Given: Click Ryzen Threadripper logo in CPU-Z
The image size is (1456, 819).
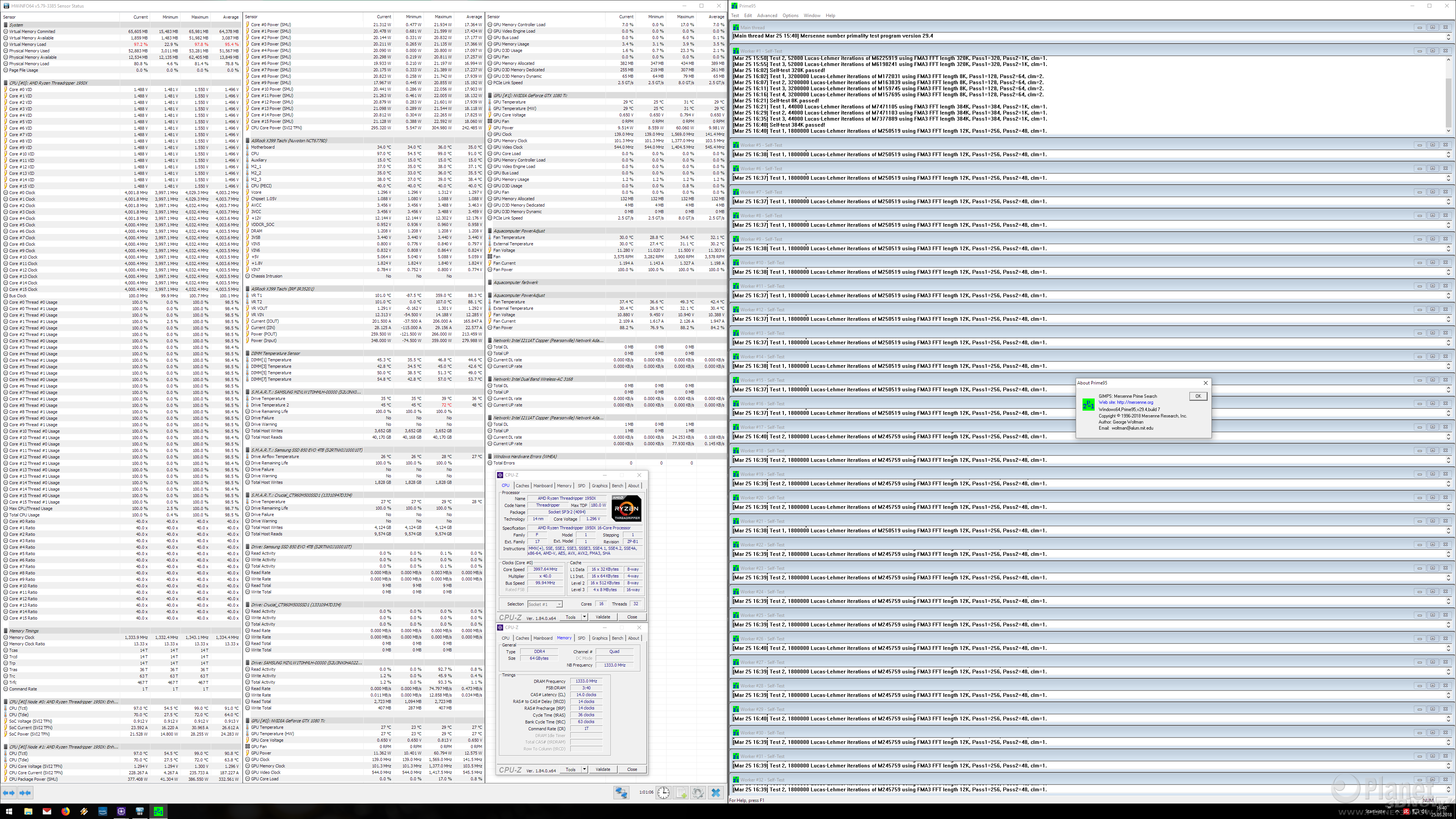Looking at the screenshot, I should pyautogui.click(x=626, y=508).
